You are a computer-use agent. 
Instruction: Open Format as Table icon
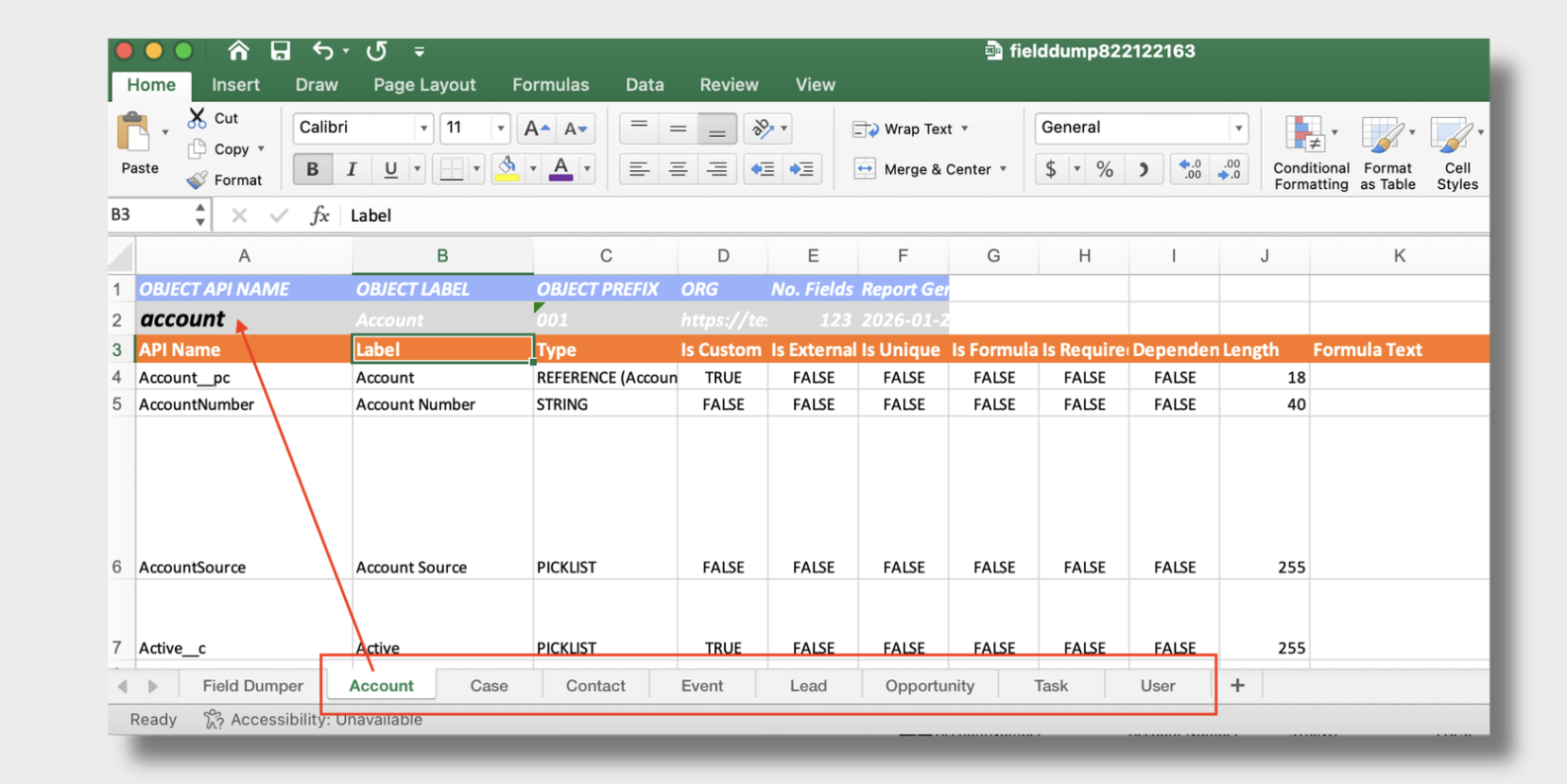pyautogui.click(x=1382, y=135)
